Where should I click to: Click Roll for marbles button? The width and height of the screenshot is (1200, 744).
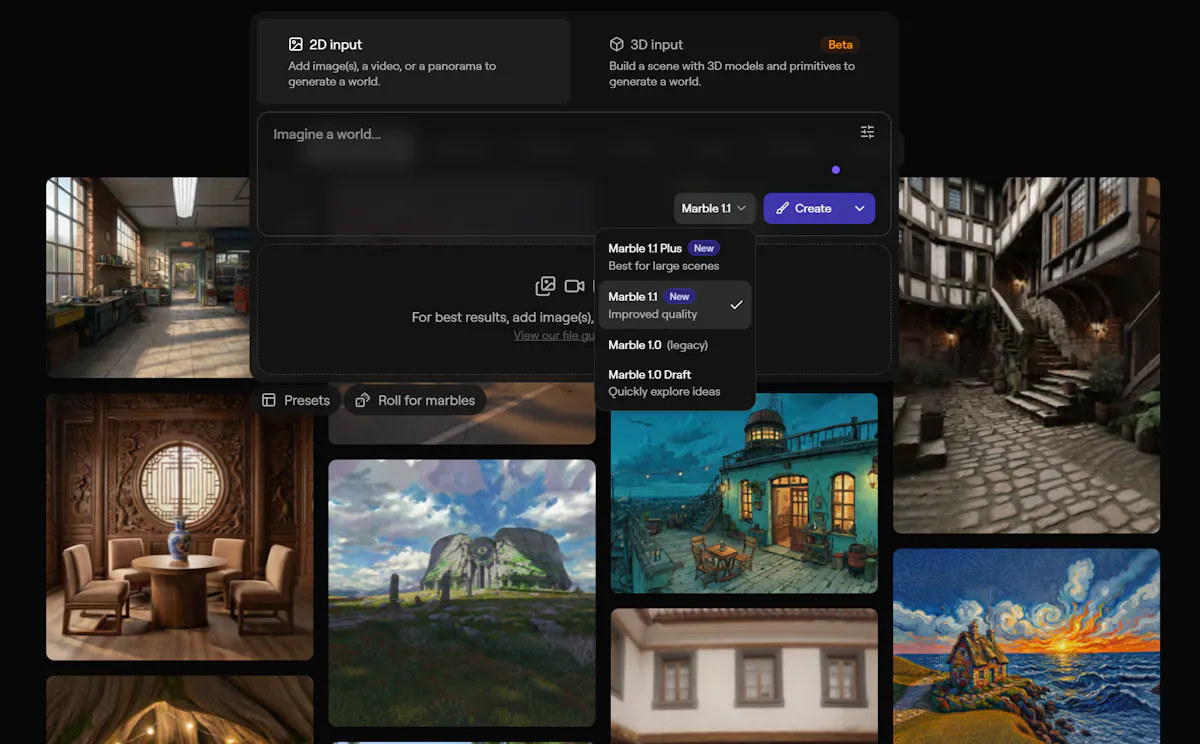415,400
